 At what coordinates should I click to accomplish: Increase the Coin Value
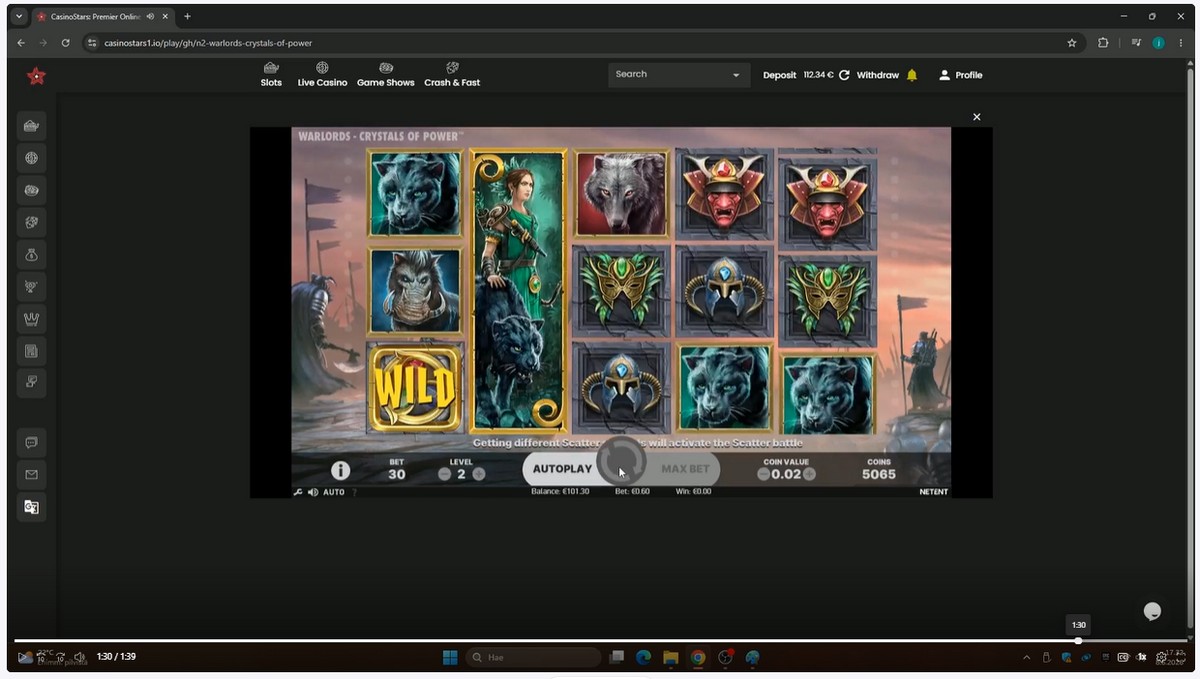click(809, 474)
